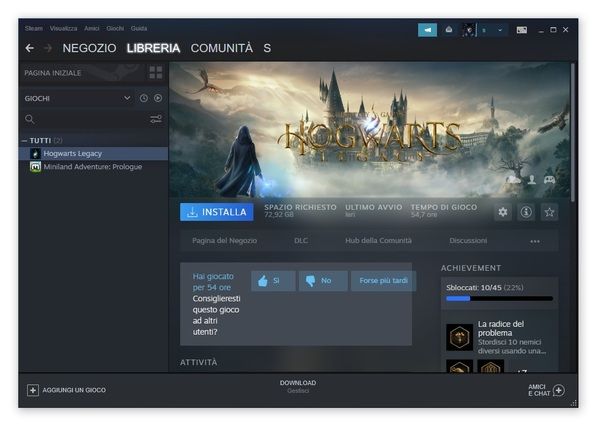Image resolution: width=610 pixels, height=435 pixels.
Task: Collapse the TUTTI games category
Action: click(25, 140)
